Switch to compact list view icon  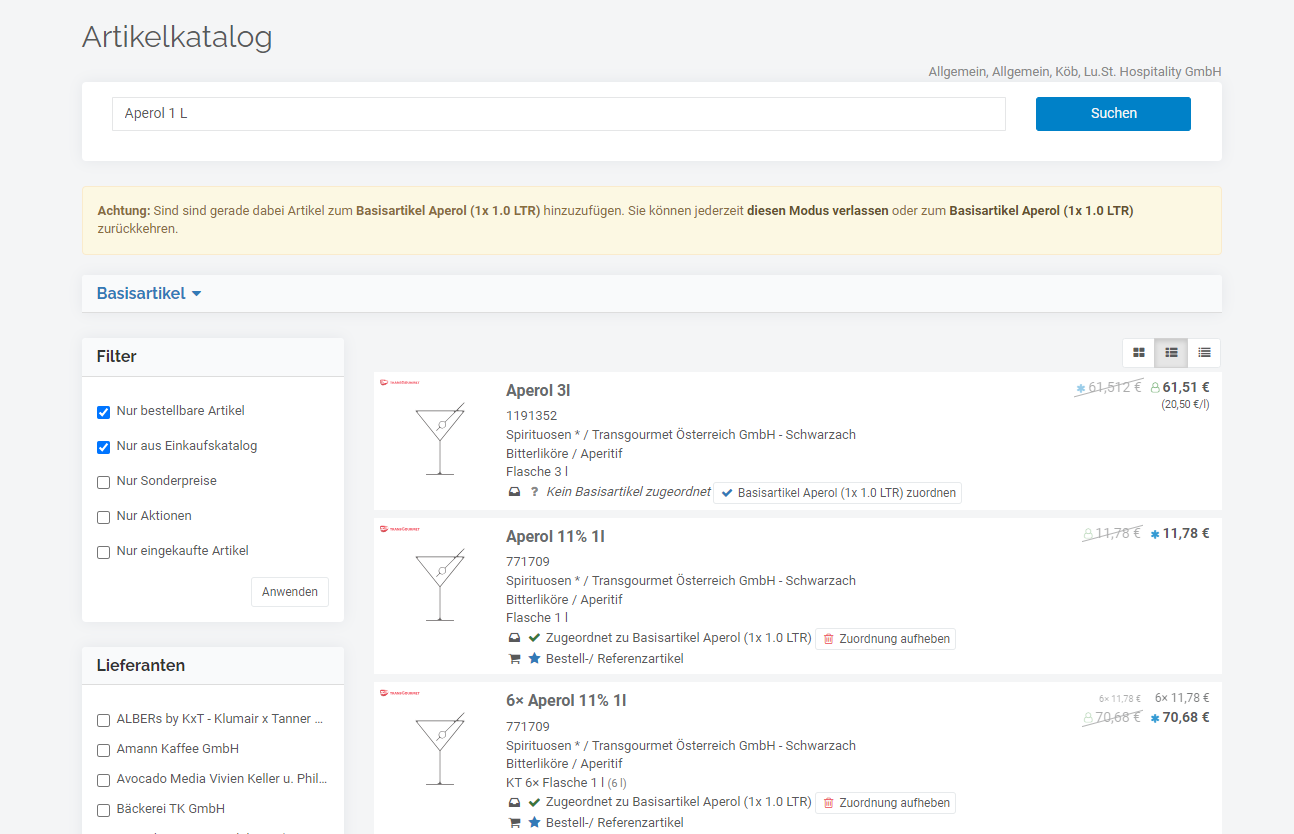1204,353
